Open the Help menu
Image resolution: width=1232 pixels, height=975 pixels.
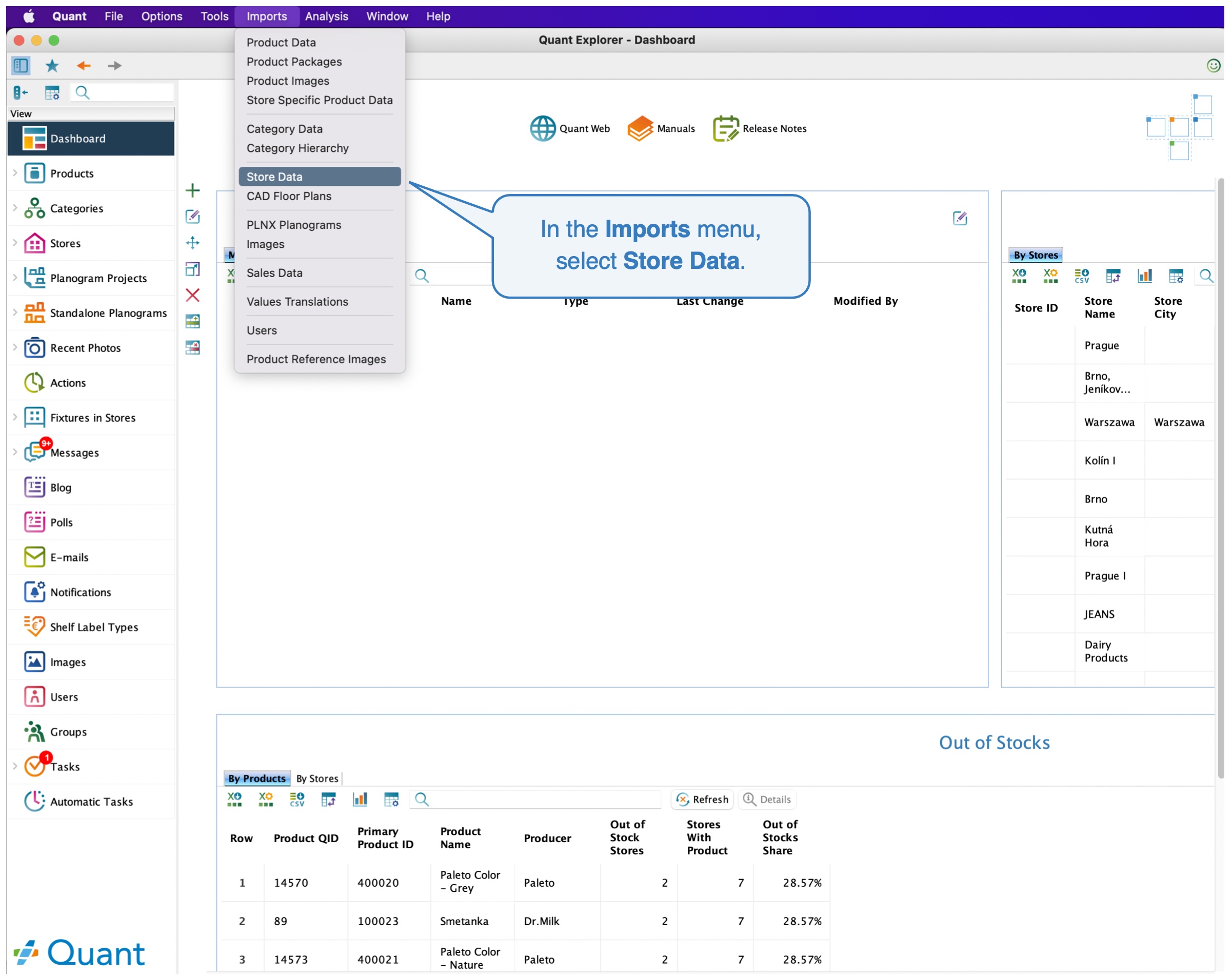tap(438, 16)
